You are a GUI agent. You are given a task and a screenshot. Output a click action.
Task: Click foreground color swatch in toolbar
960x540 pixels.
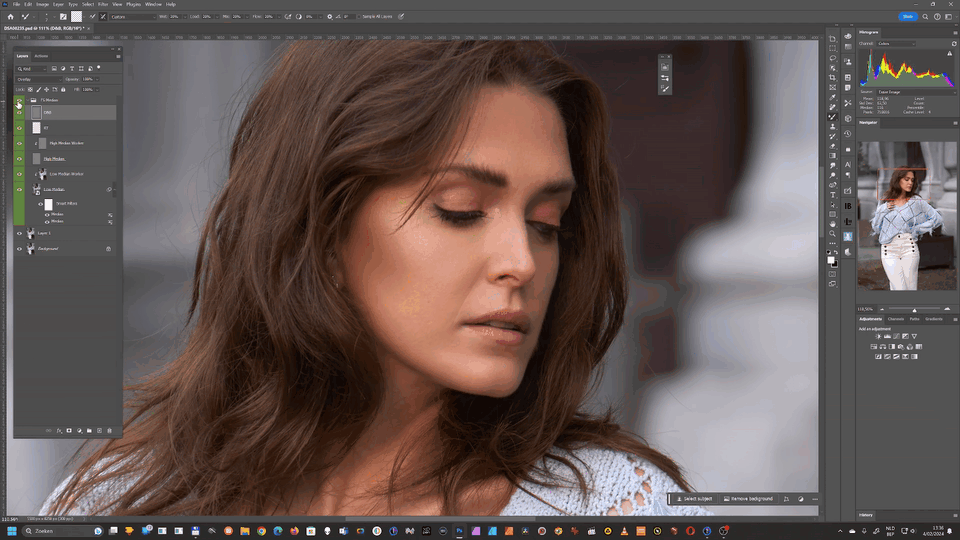[831, 260]
